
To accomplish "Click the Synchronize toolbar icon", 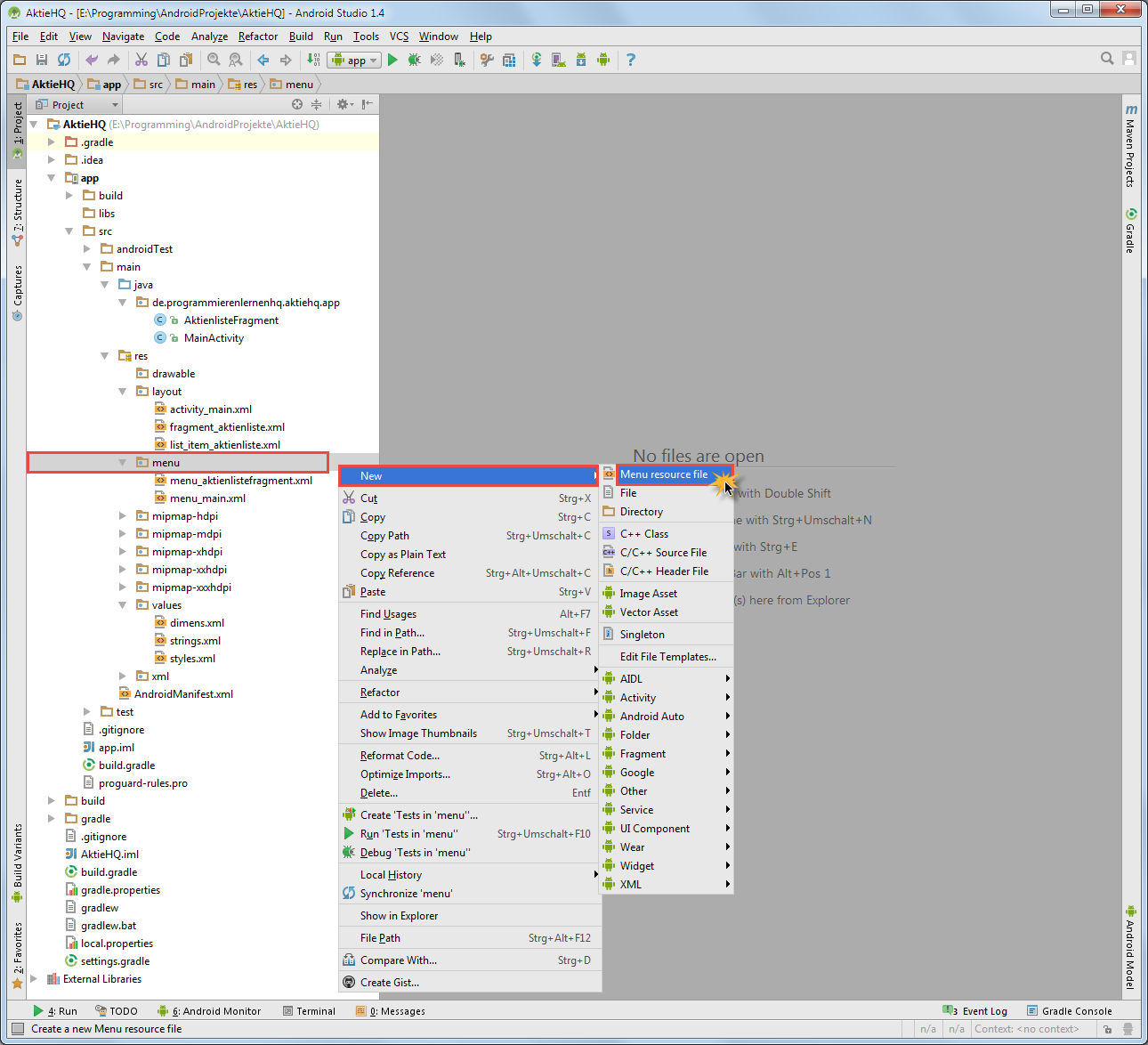I will [x=64, y=60].
